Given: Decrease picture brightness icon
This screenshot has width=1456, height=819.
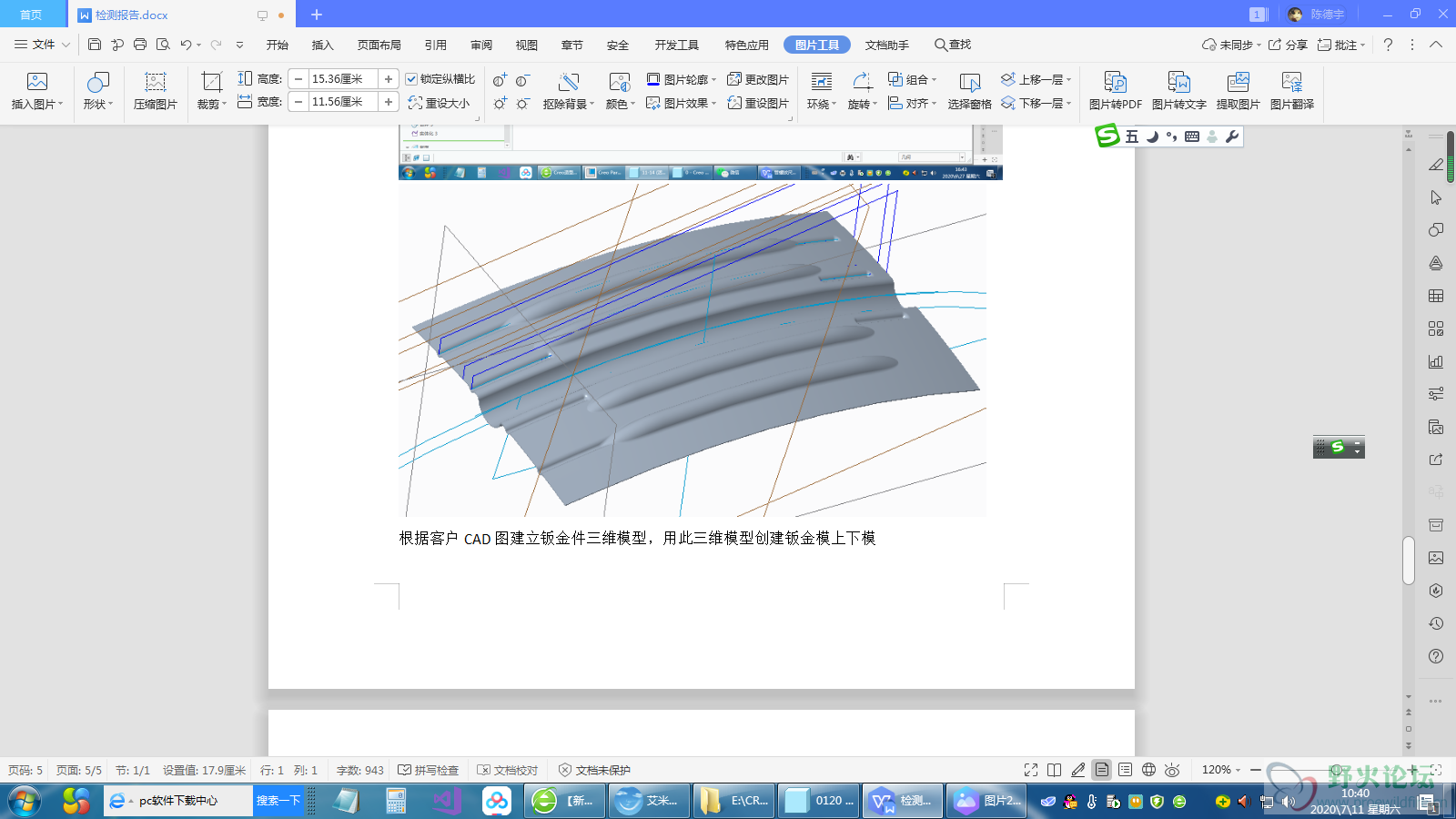Looking at the screenshot, I should (522, 103).
